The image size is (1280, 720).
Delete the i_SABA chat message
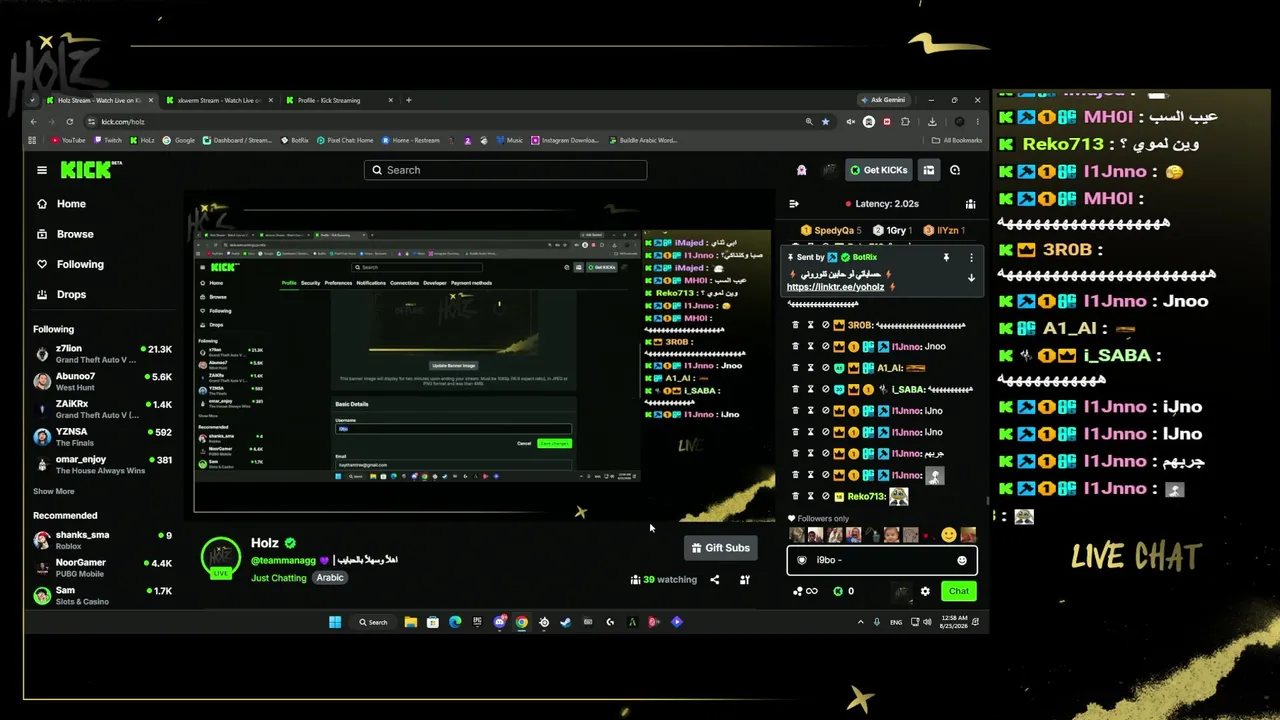point(796,389)
